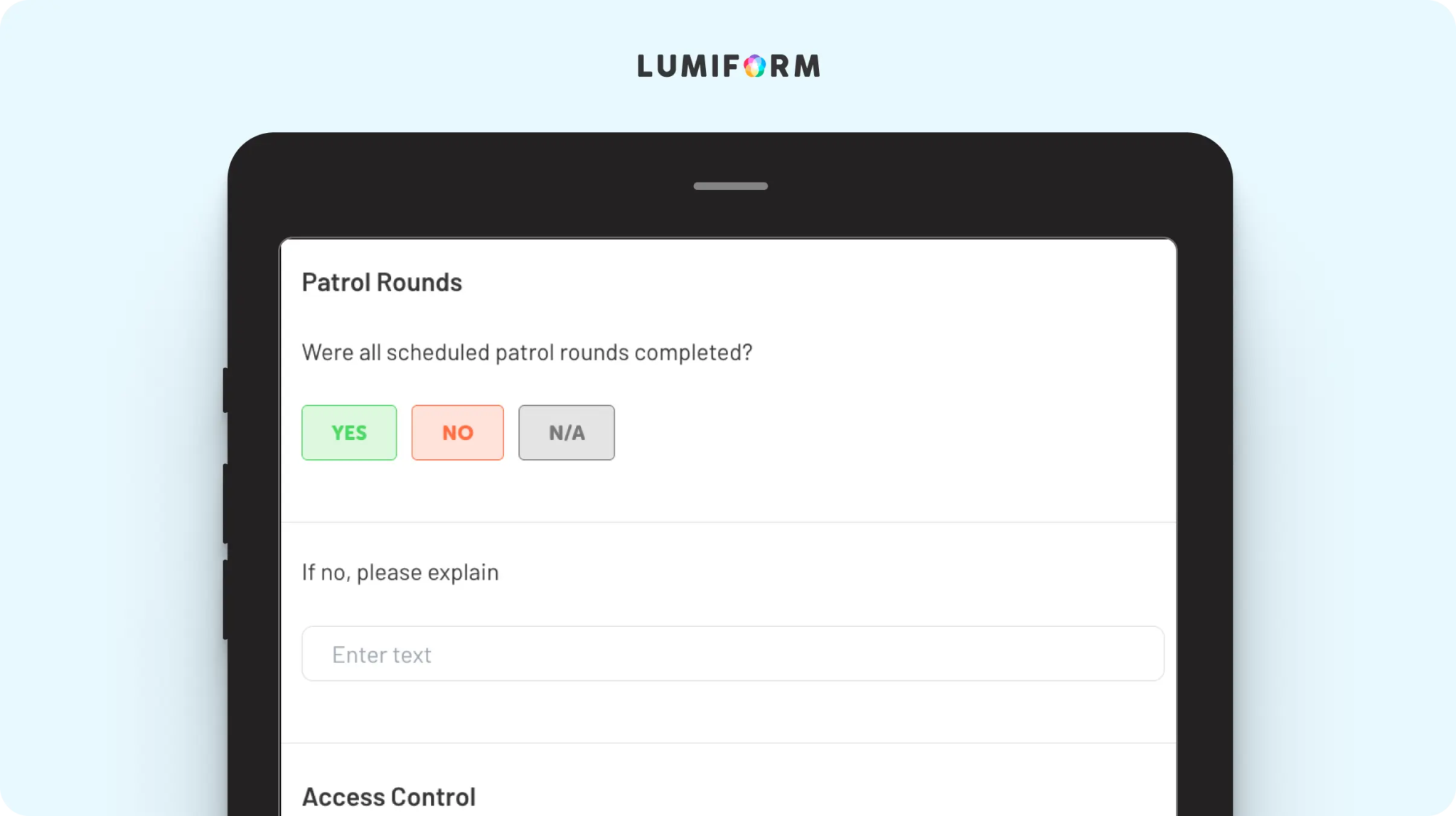The image size is (1456, 816).
Task: Click the colorful O icon in Lumiform logo
Action: click(755, 66)
